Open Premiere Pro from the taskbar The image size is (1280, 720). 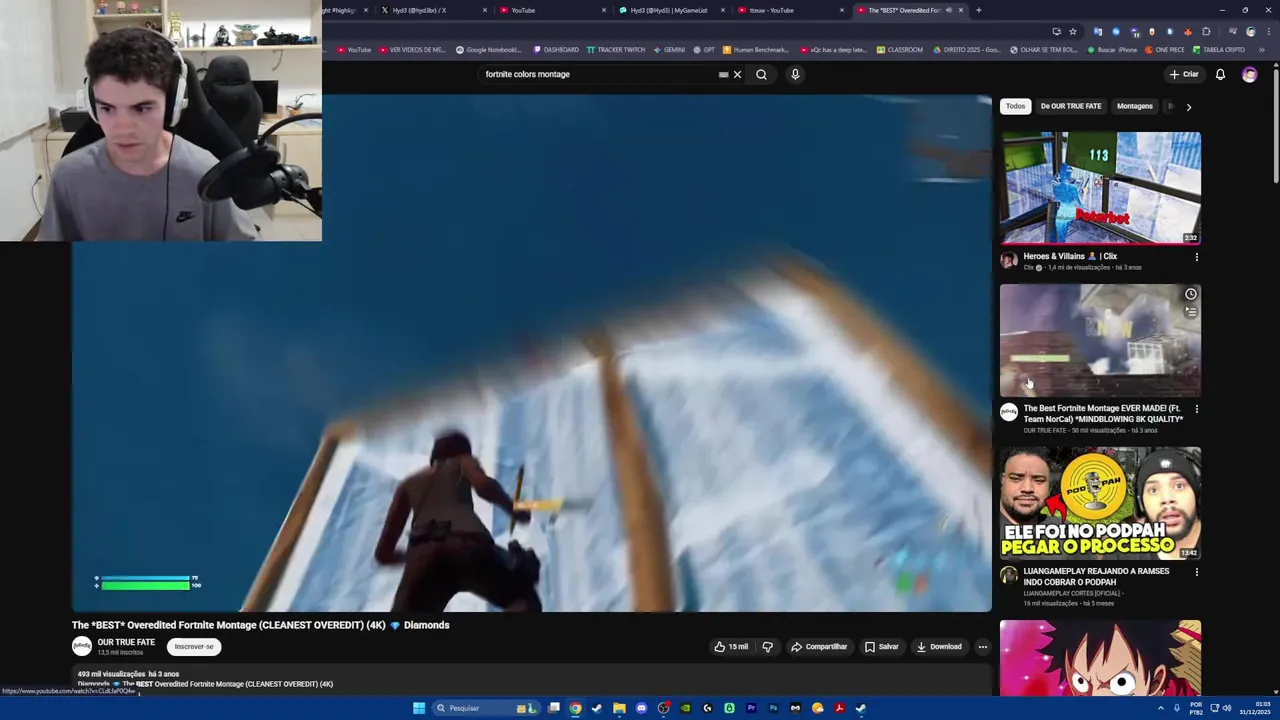pyautogui.click(x=751, y=708)
